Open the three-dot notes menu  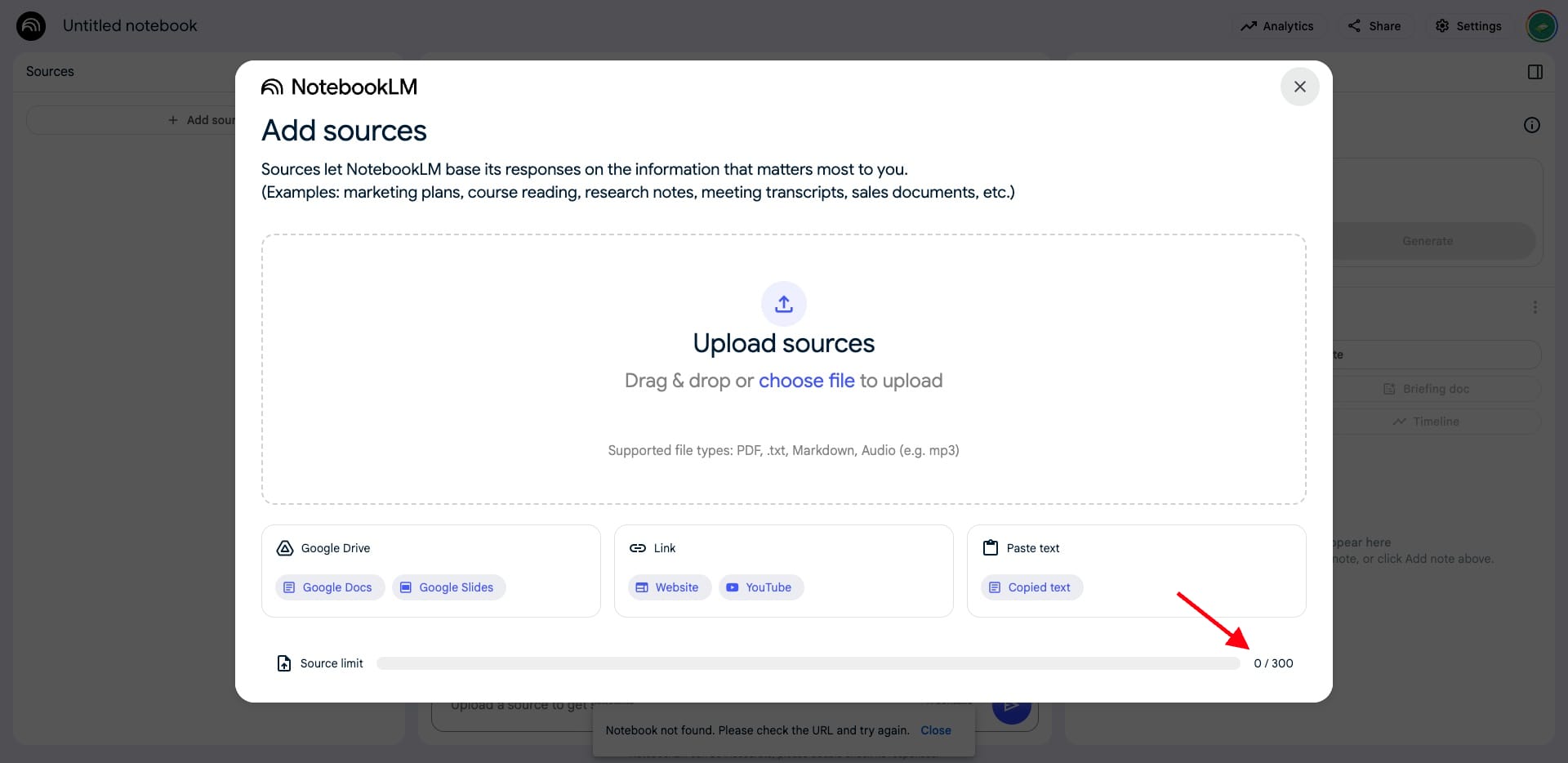(x=1535, y=307)
